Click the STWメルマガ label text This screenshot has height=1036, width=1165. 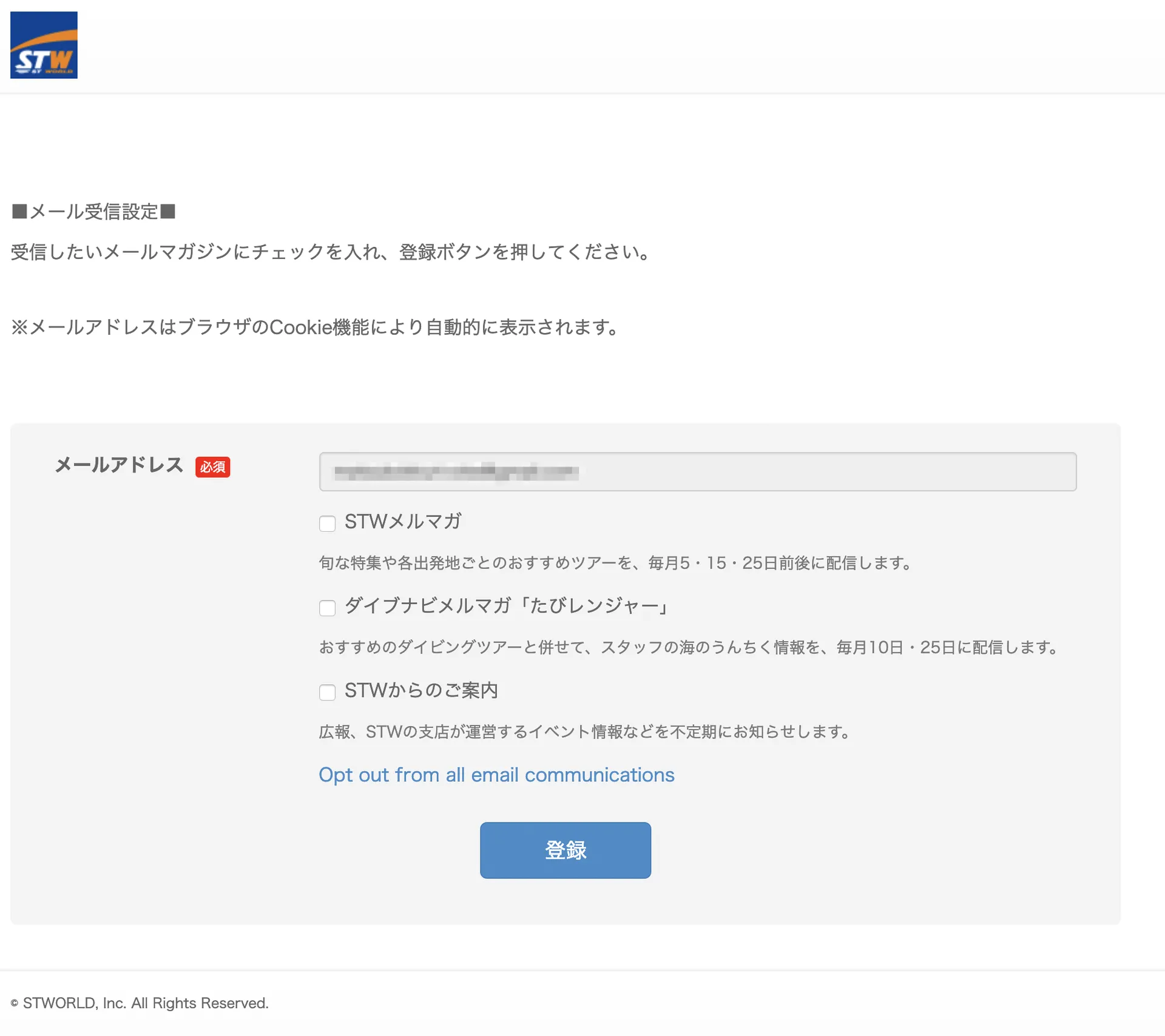coord(403,521)
